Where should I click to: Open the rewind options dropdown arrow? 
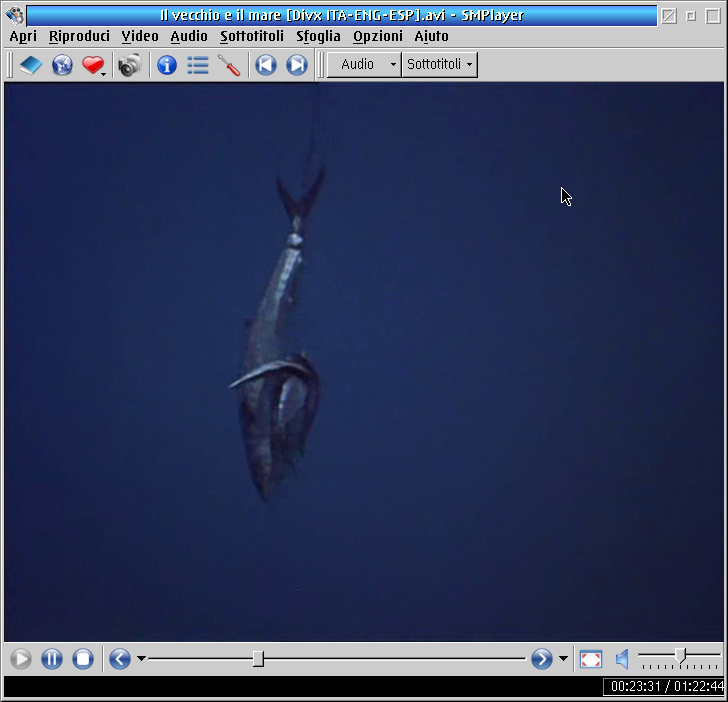coord(141,659)
